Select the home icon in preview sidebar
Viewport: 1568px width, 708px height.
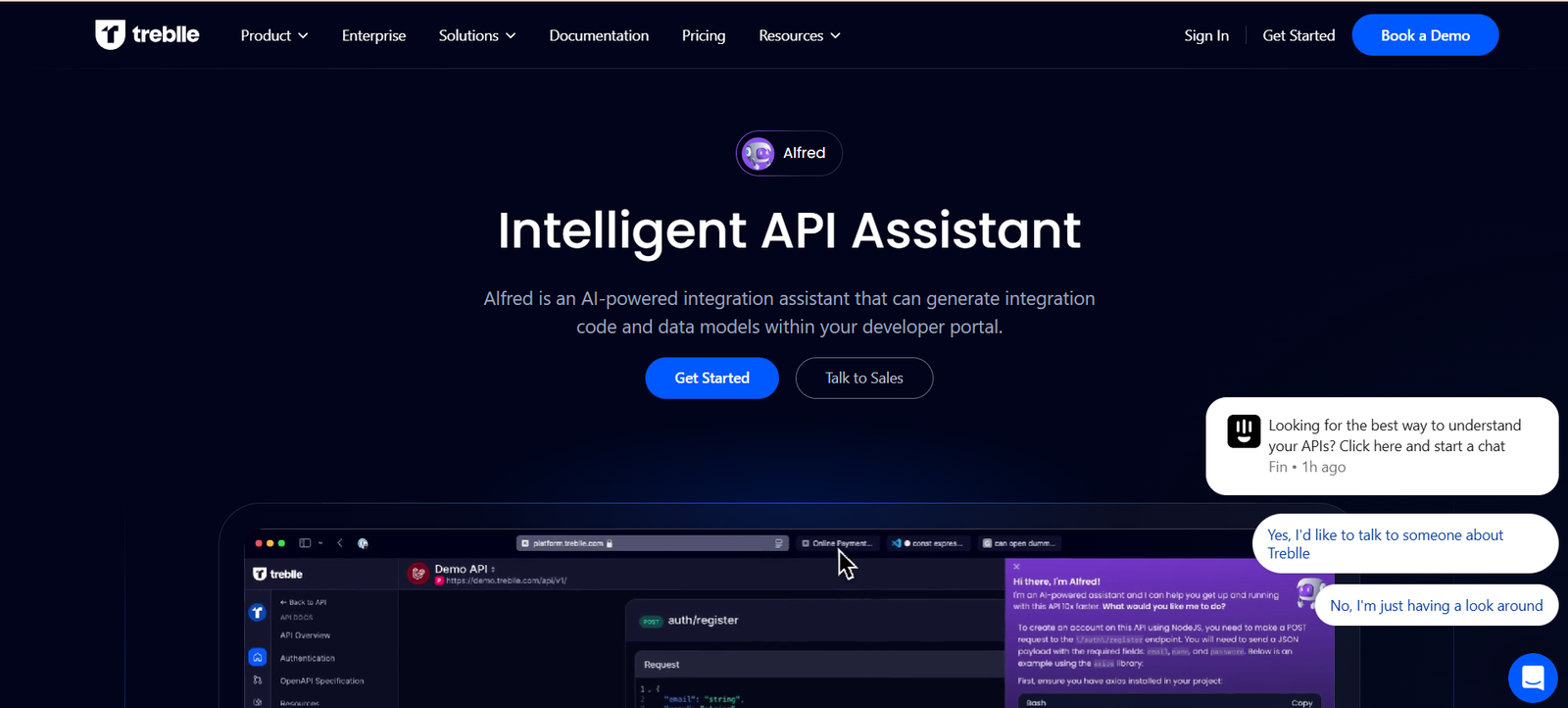[x=257, y=657]
